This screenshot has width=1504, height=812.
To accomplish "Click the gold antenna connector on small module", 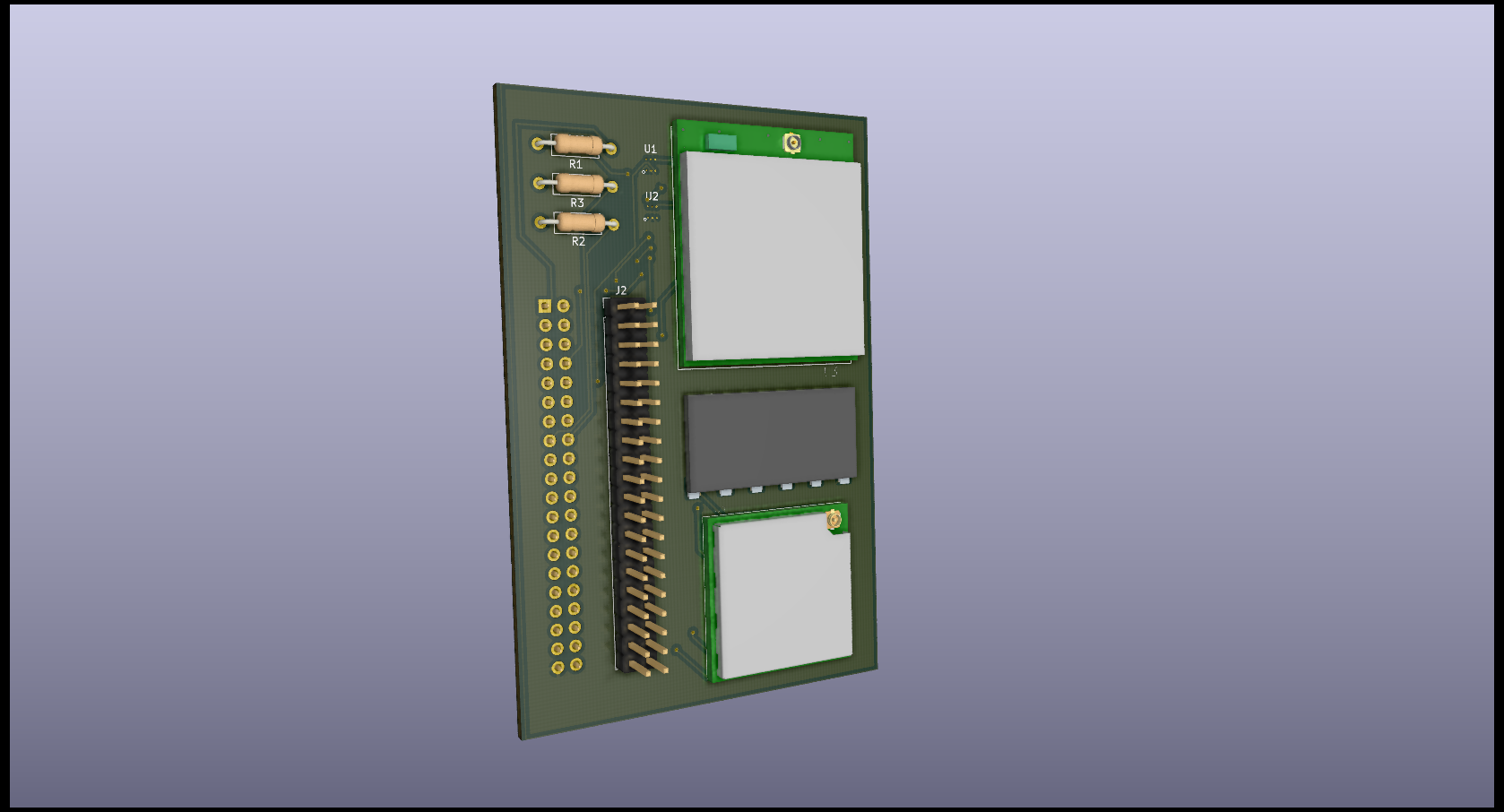I will point(834,519).
